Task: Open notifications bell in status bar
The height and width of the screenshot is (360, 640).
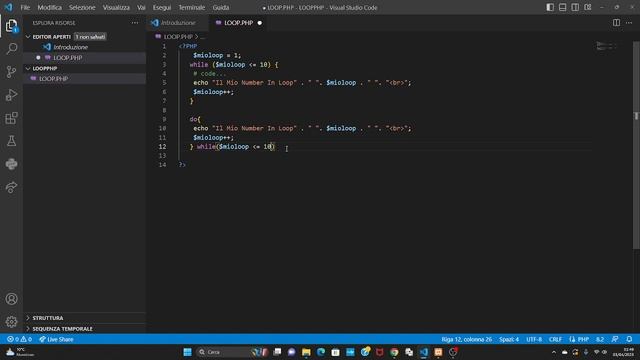Action: (629, 339)
